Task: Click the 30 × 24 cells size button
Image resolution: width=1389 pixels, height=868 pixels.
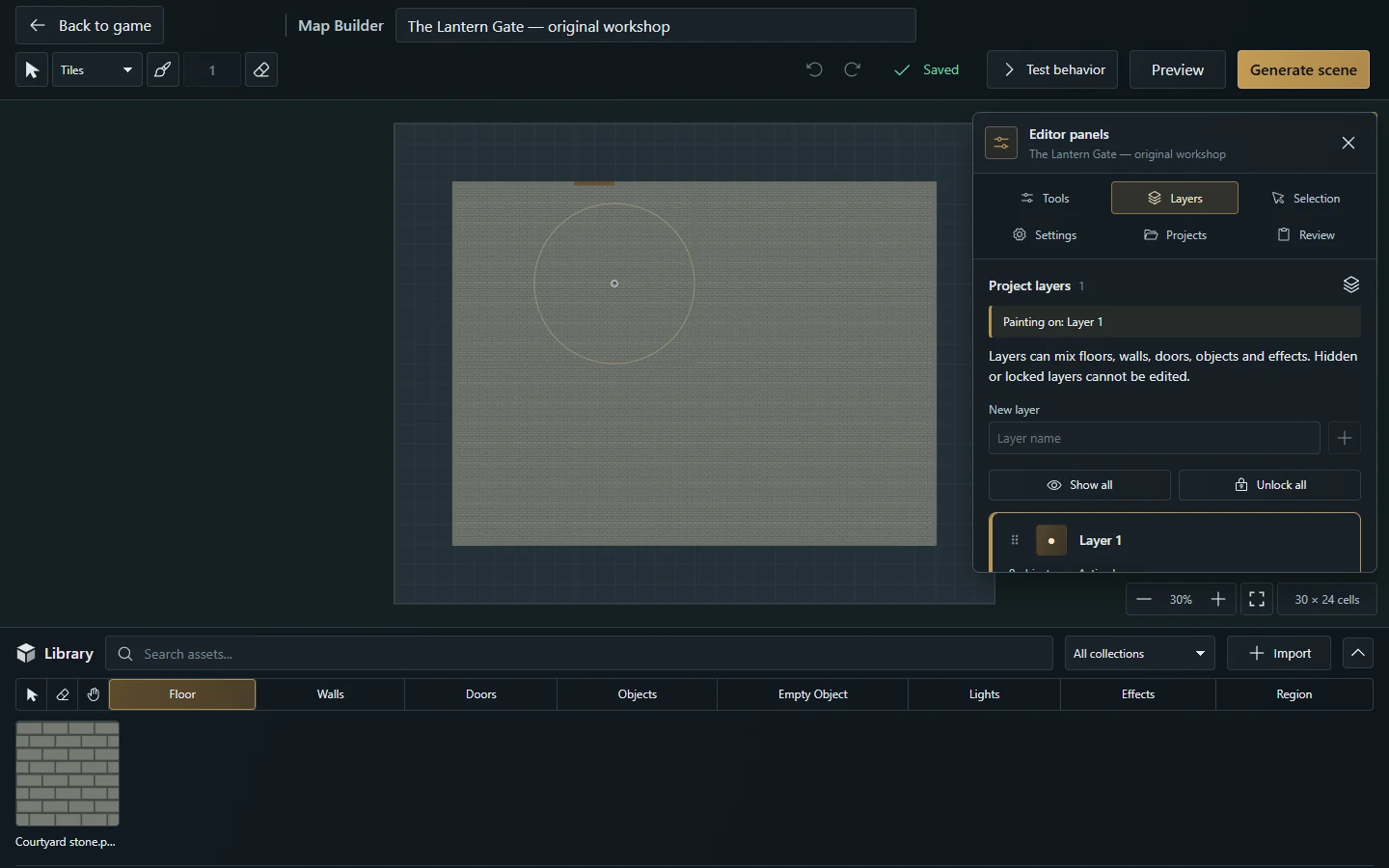Action: click(x=1327, y=599)
